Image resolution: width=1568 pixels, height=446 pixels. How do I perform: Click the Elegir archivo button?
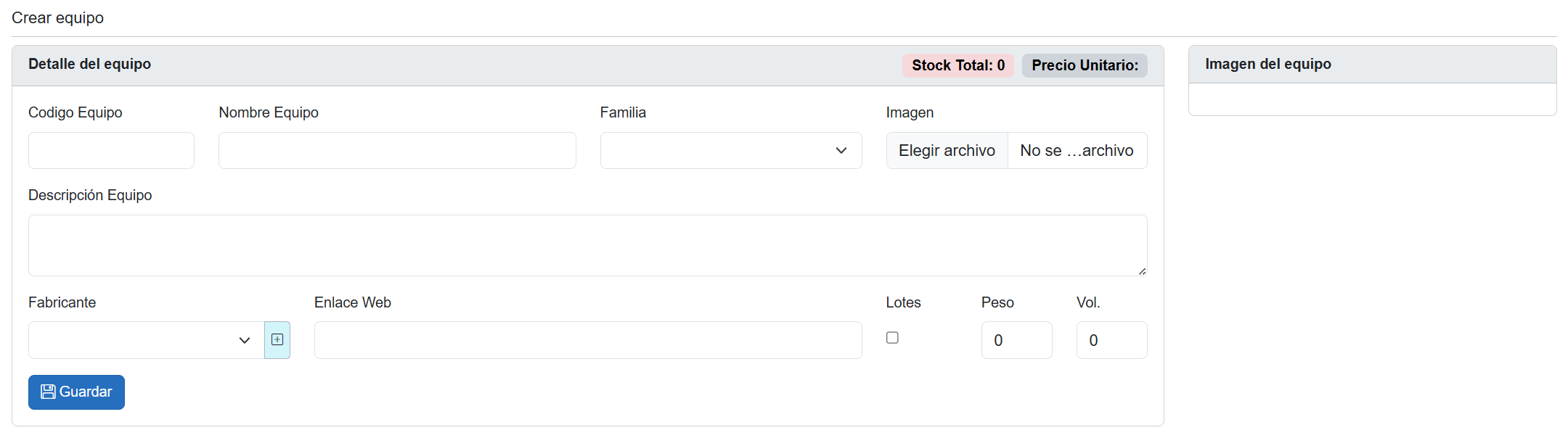947,151
